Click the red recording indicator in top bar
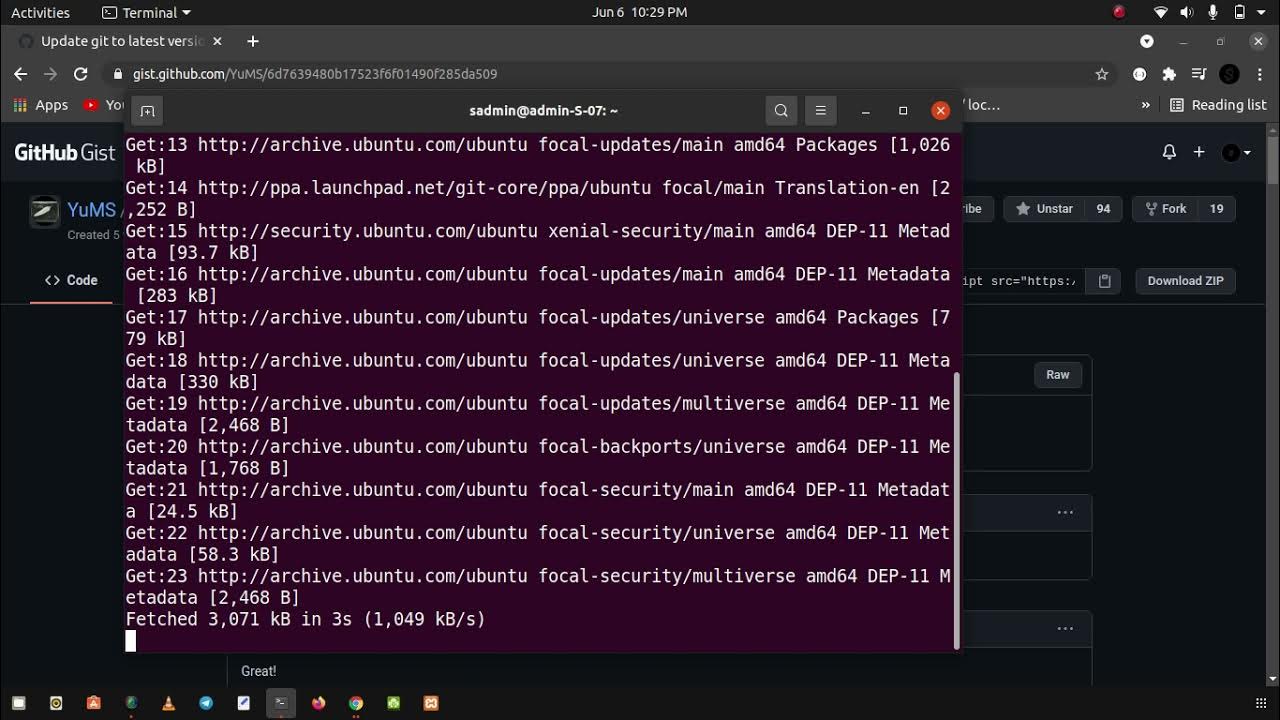 1119,12
